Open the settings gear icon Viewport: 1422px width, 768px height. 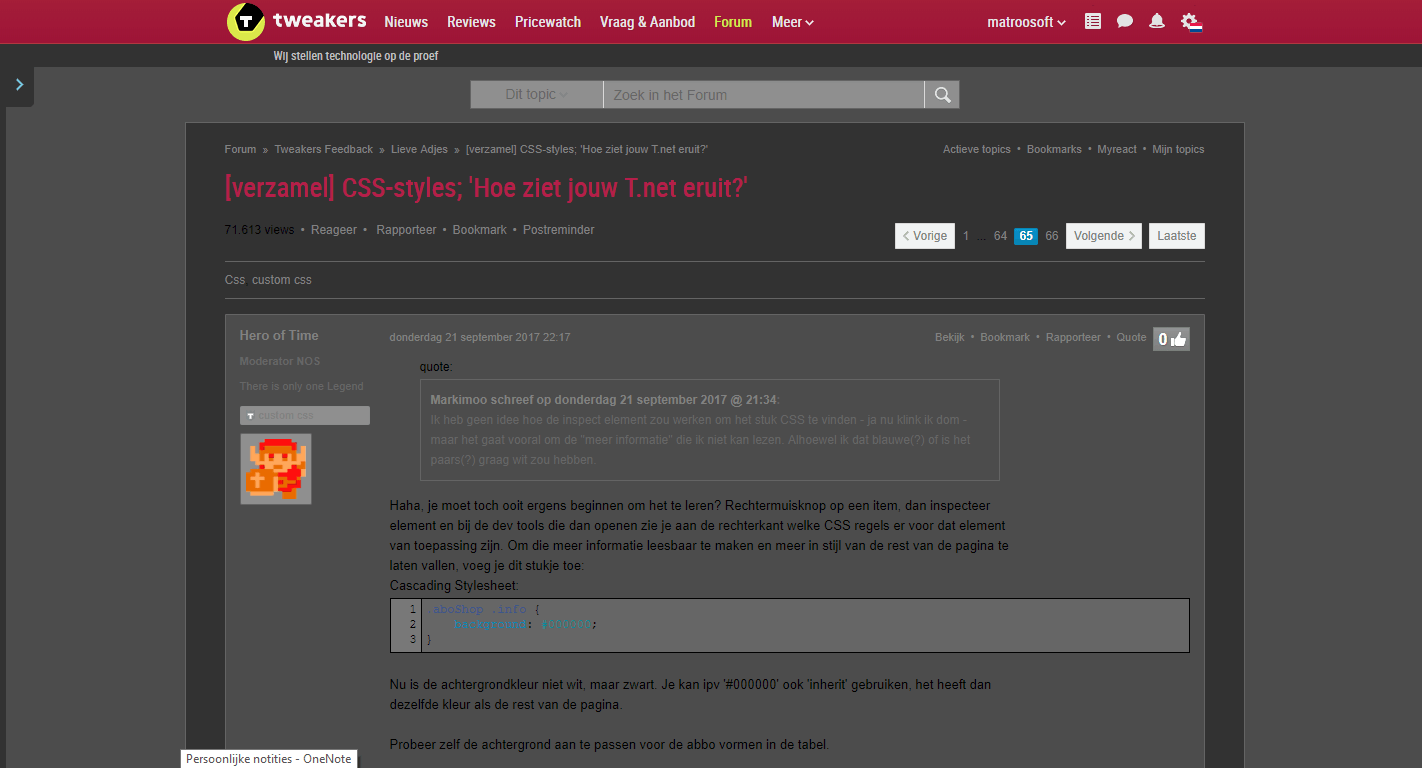click(x=1190, y=21)
